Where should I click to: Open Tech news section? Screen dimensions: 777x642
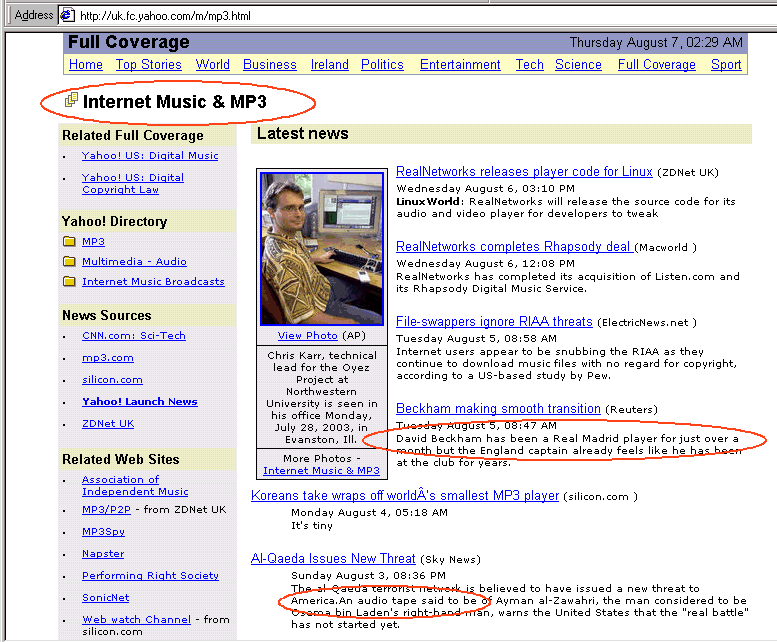point(529,65)
